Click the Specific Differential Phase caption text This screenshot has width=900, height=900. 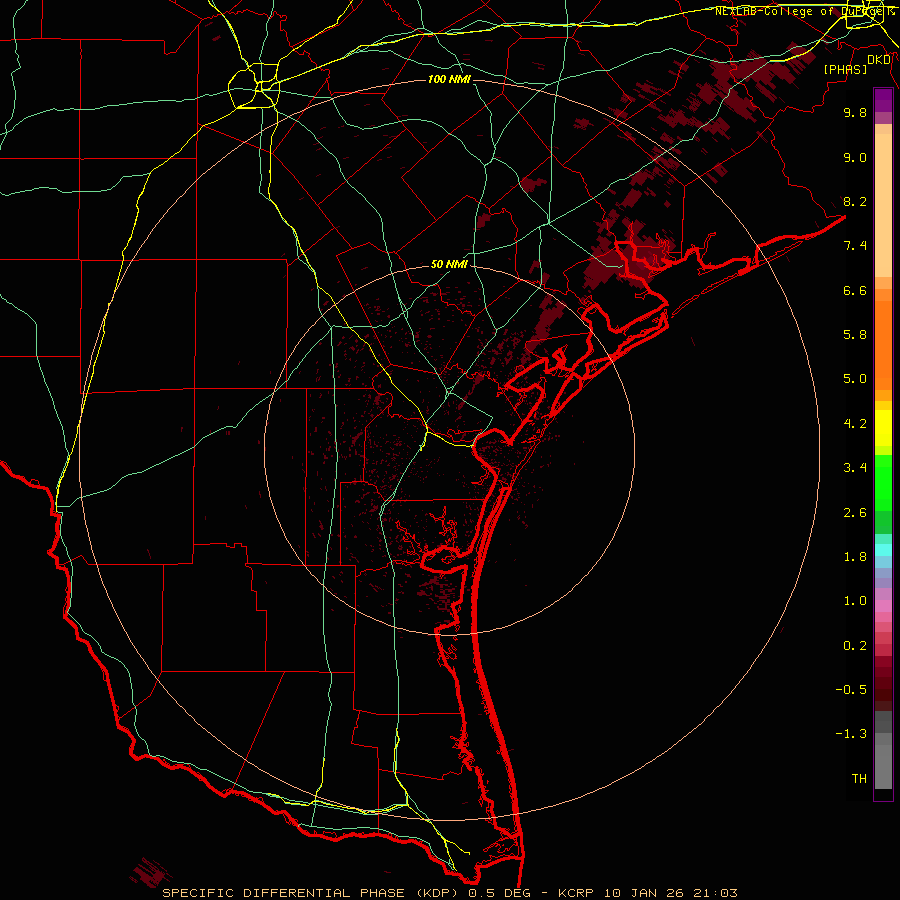[x=449, y=893]
